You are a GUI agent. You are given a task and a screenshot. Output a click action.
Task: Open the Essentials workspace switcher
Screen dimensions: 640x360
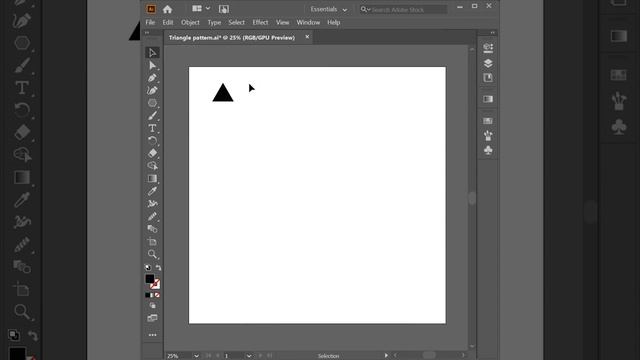click(x=329, y=9)
